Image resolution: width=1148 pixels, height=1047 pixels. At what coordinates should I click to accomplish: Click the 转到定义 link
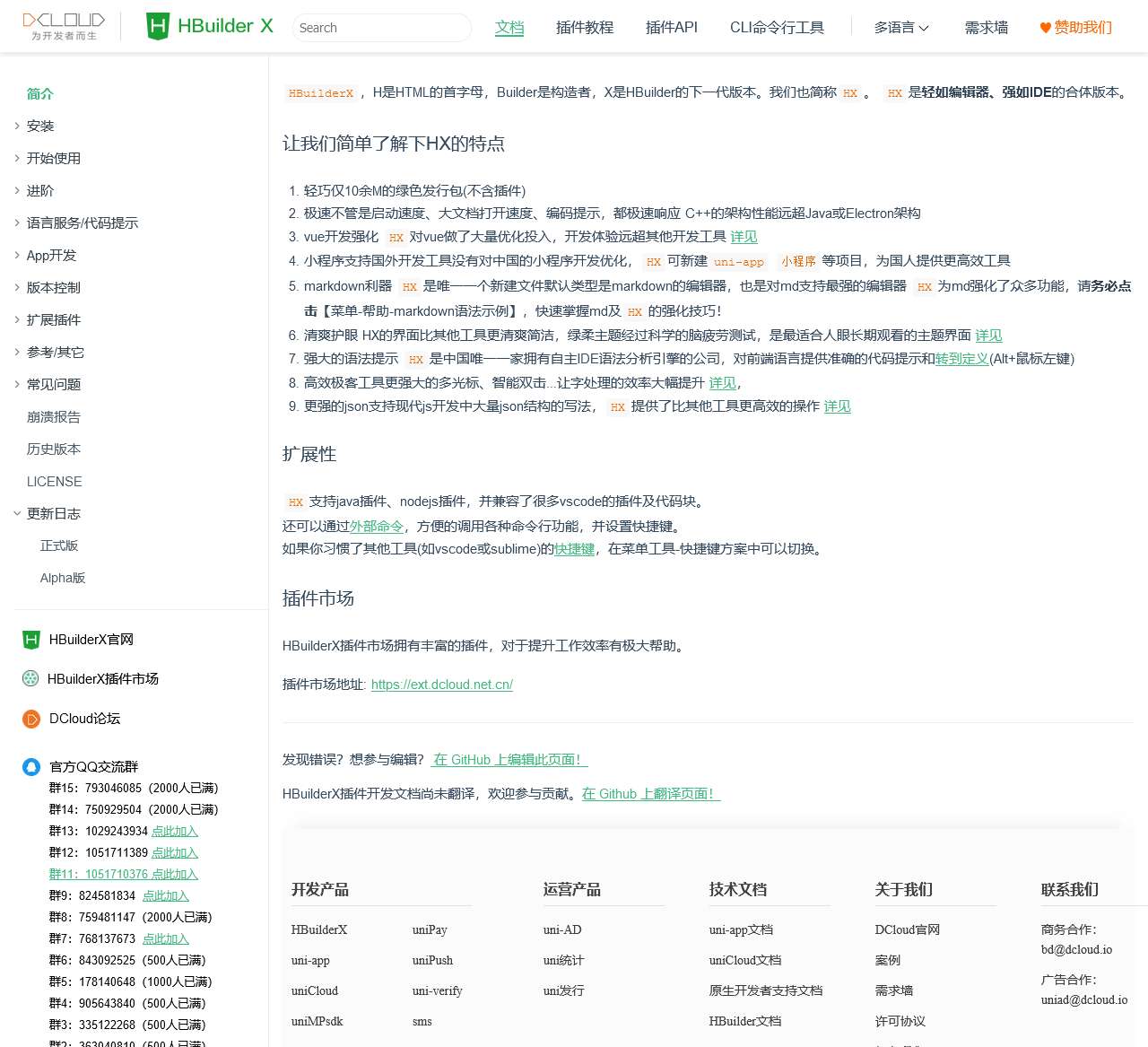(x=962, y=359)
